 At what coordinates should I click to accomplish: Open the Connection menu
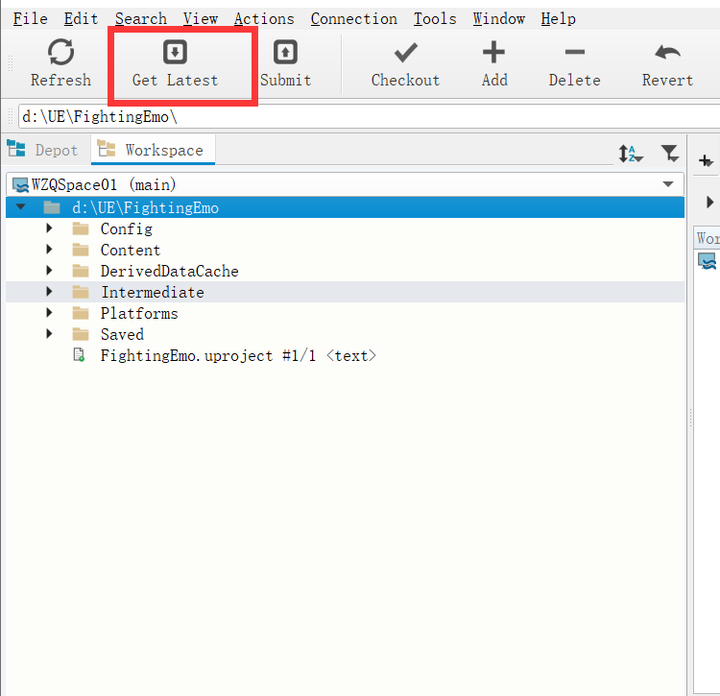354,19
